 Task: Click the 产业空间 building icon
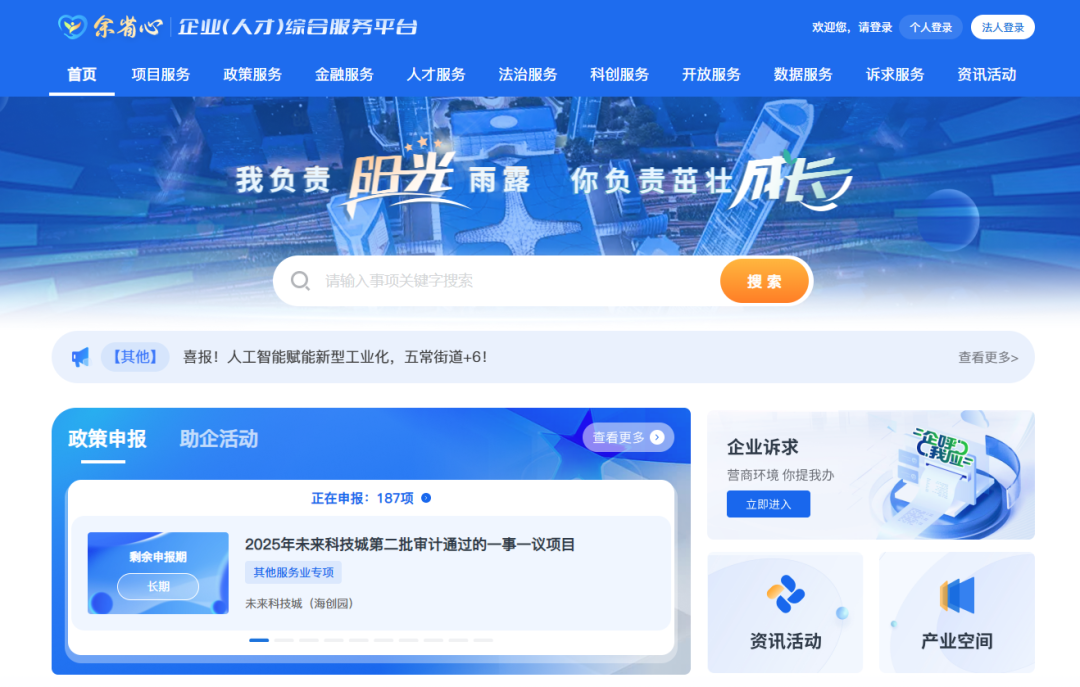957,595
